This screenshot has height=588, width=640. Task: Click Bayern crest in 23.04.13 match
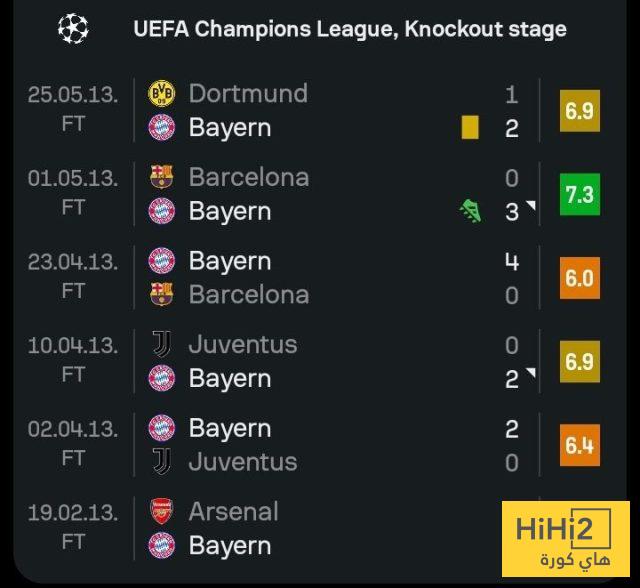pyautogui.click(x=161, y=261)
